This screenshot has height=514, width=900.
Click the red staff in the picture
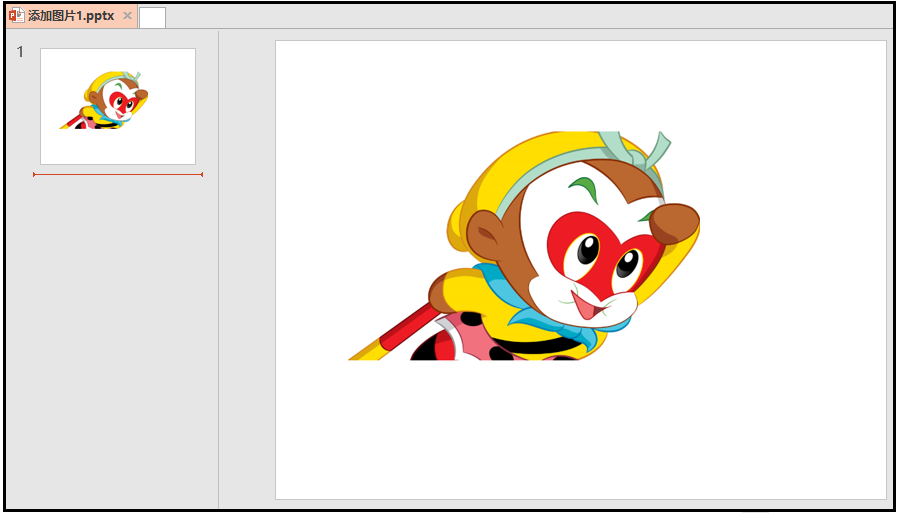[405, 333]
